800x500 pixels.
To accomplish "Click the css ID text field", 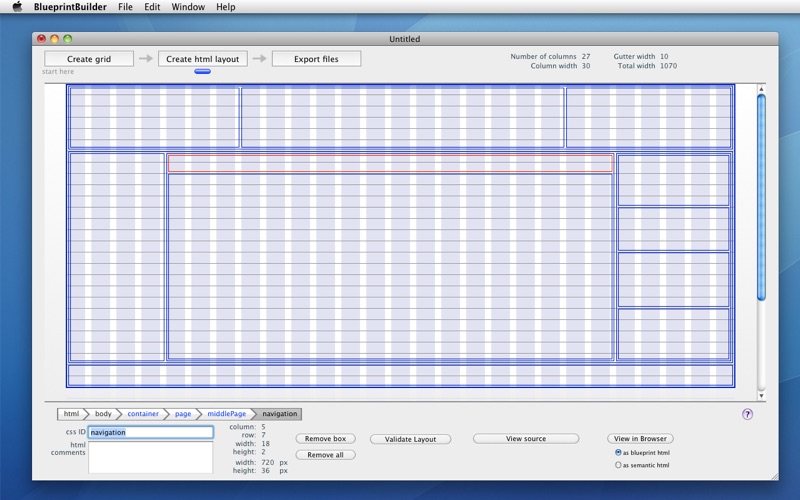I will [x=151, y=432].
